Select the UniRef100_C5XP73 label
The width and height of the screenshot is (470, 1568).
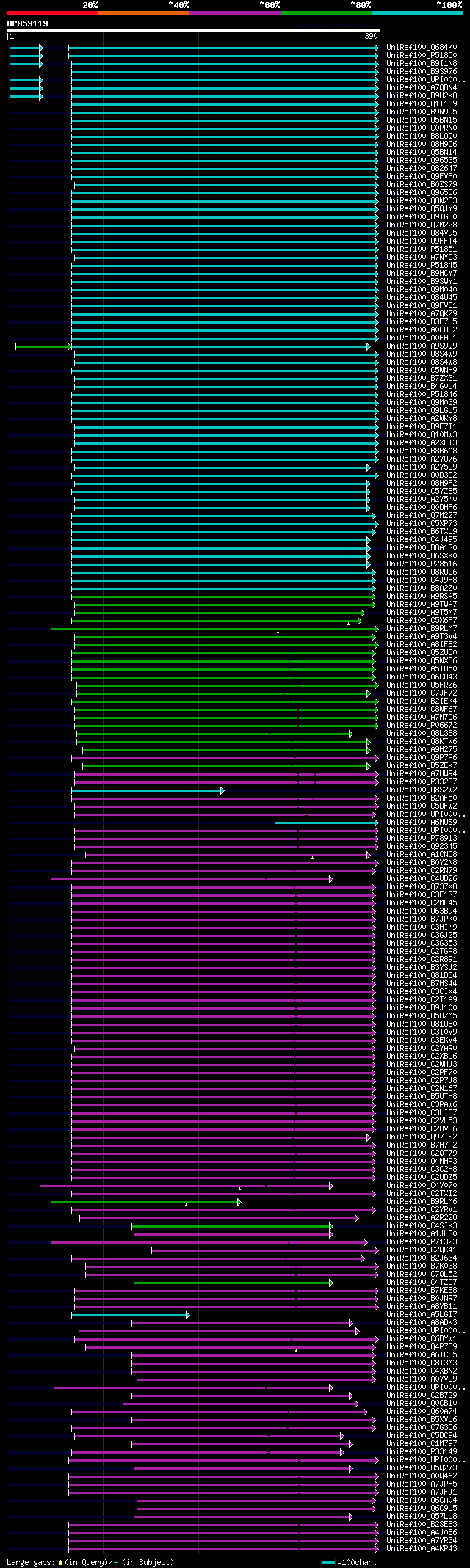422,524
